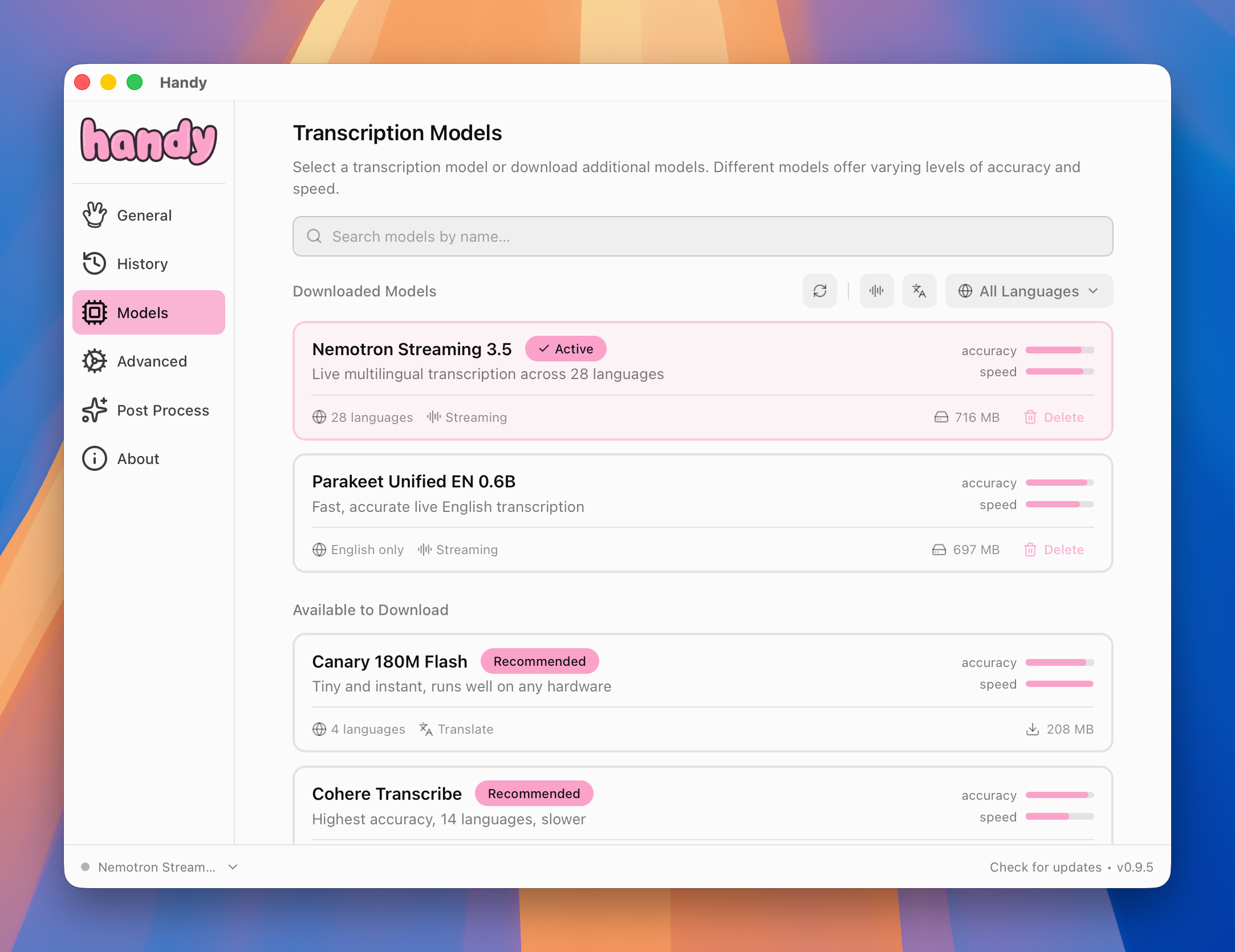The height and width of the screenshot is (952, 1235).
Task: Delete the Parakeet Unified EN 0.6B model
Action: [x=1054, y=550]
